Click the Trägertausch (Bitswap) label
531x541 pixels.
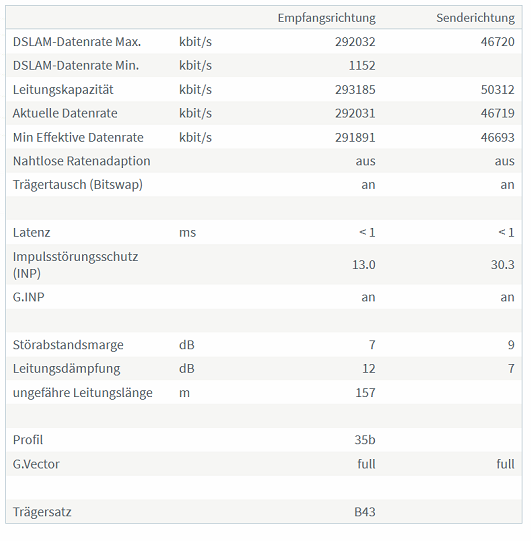[78, 185]
